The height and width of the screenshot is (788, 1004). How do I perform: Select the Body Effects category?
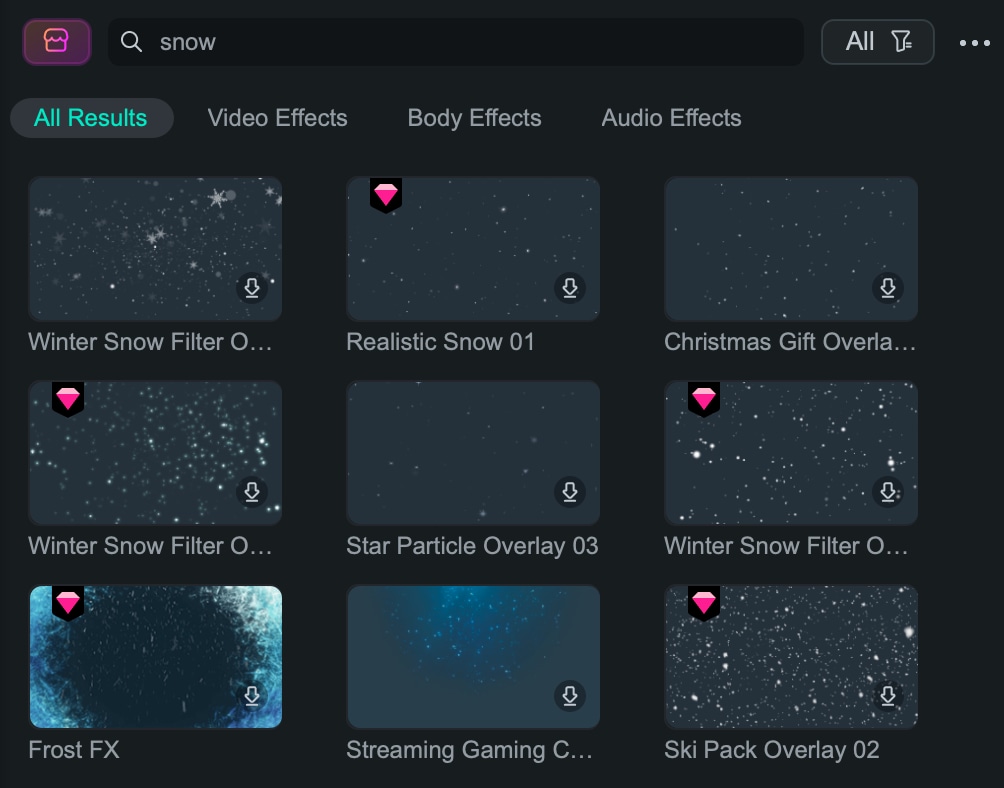[473, 118]
